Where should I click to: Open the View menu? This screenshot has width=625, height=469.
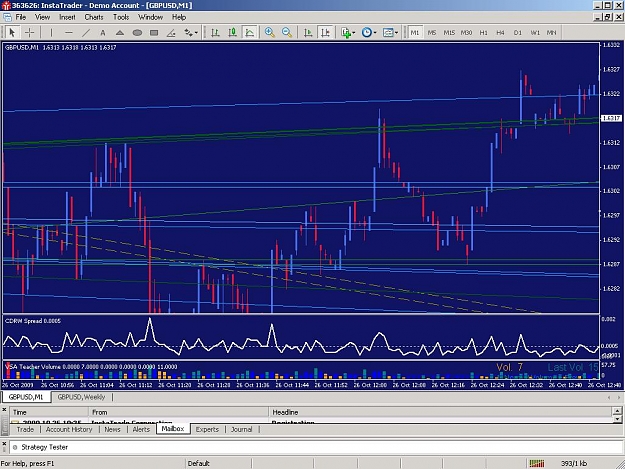point(42,17)
